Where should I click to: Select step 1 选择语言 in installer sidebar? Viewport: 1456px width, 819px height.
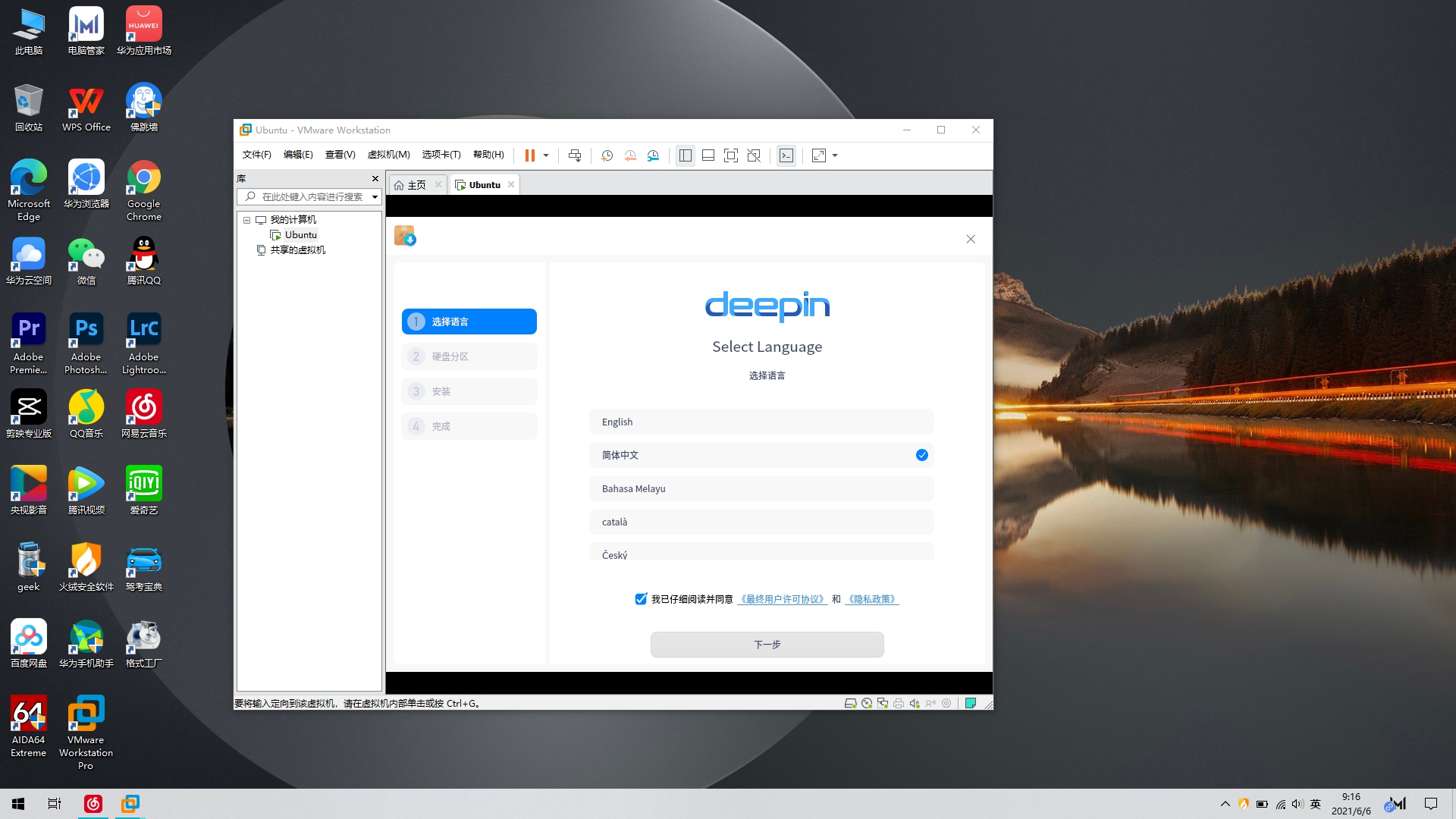[x=469, y=322]
